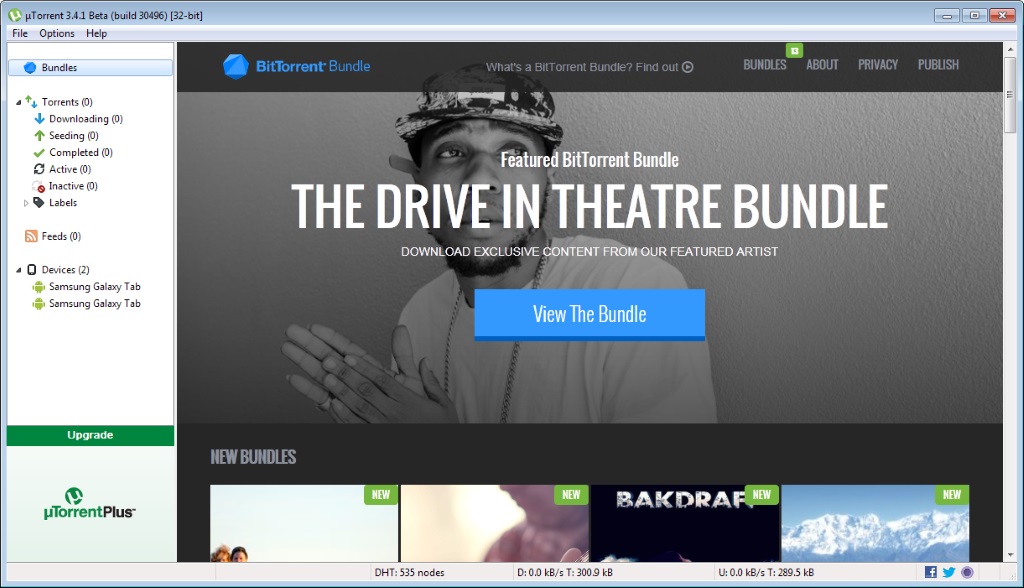Collapse the Torrents tree node
Screen dimensions: 1024x588
(18, 102)
